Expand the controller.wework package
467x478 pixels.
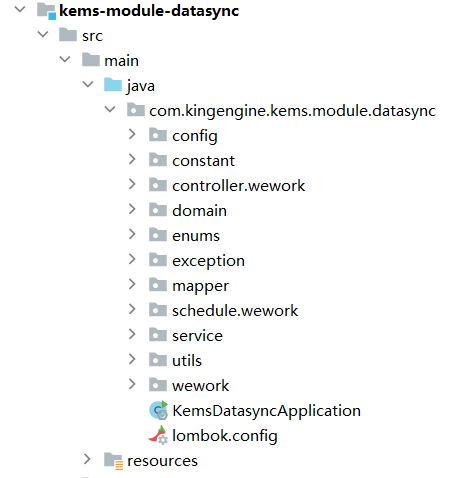[x=132, y=184]
